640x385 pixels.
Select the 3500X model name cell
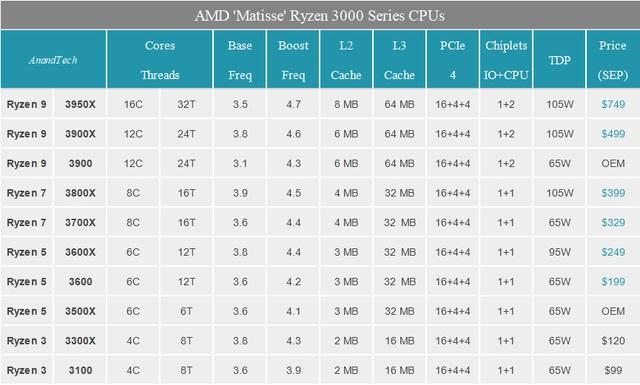80,311
